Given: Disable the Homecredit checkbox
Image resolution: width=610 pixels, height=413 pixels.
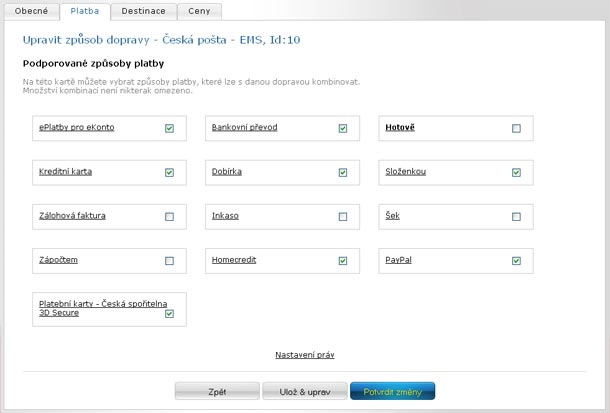Looking at the screenshot, I should pyautogui.click(x=343, y=261).
